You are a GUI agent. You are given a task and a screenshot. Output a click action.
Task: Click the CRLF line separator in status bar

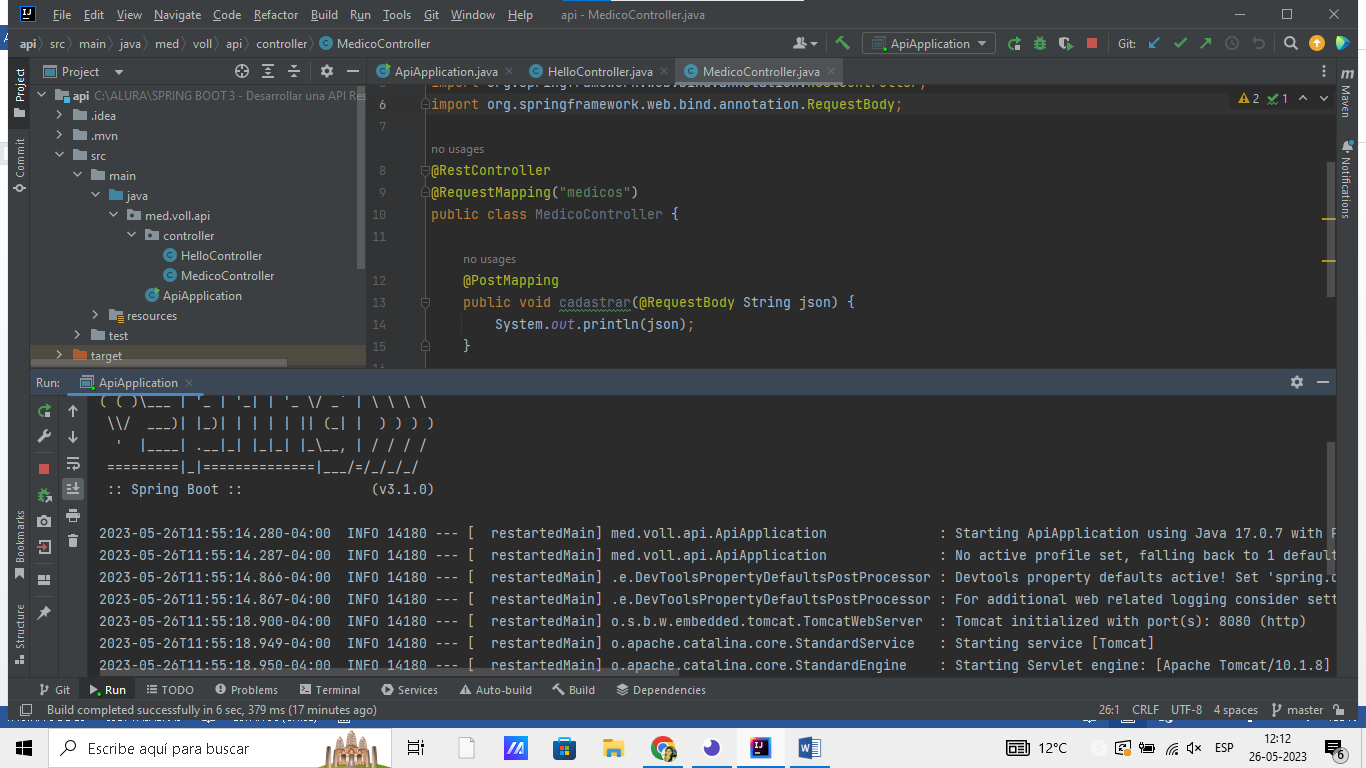click(1145, 709)
